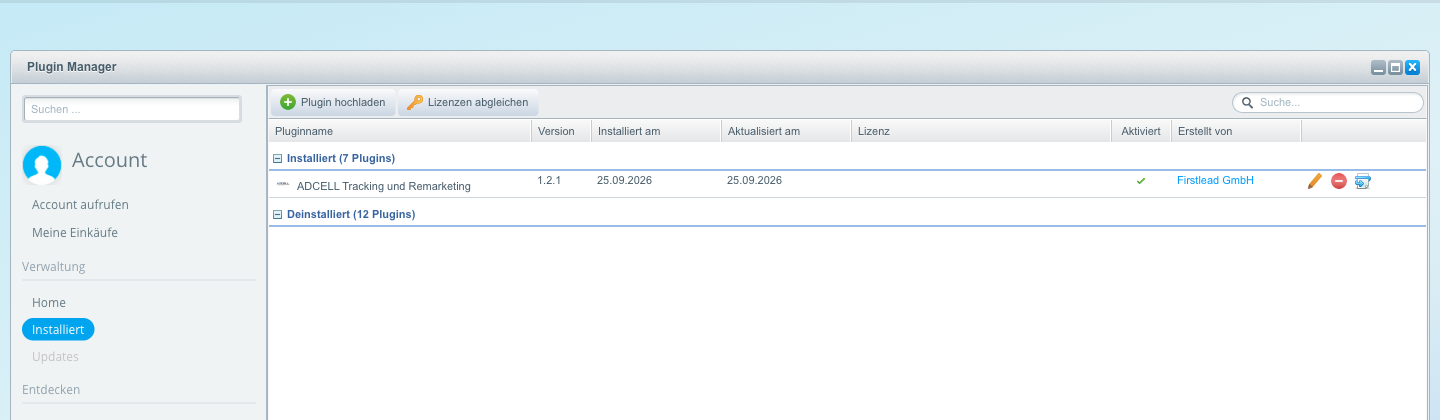This screenshot has height=420, width=1440.
Task: Expand the Deinstalliert (12 Plugins) group
Action: click(x=278, y=214)
